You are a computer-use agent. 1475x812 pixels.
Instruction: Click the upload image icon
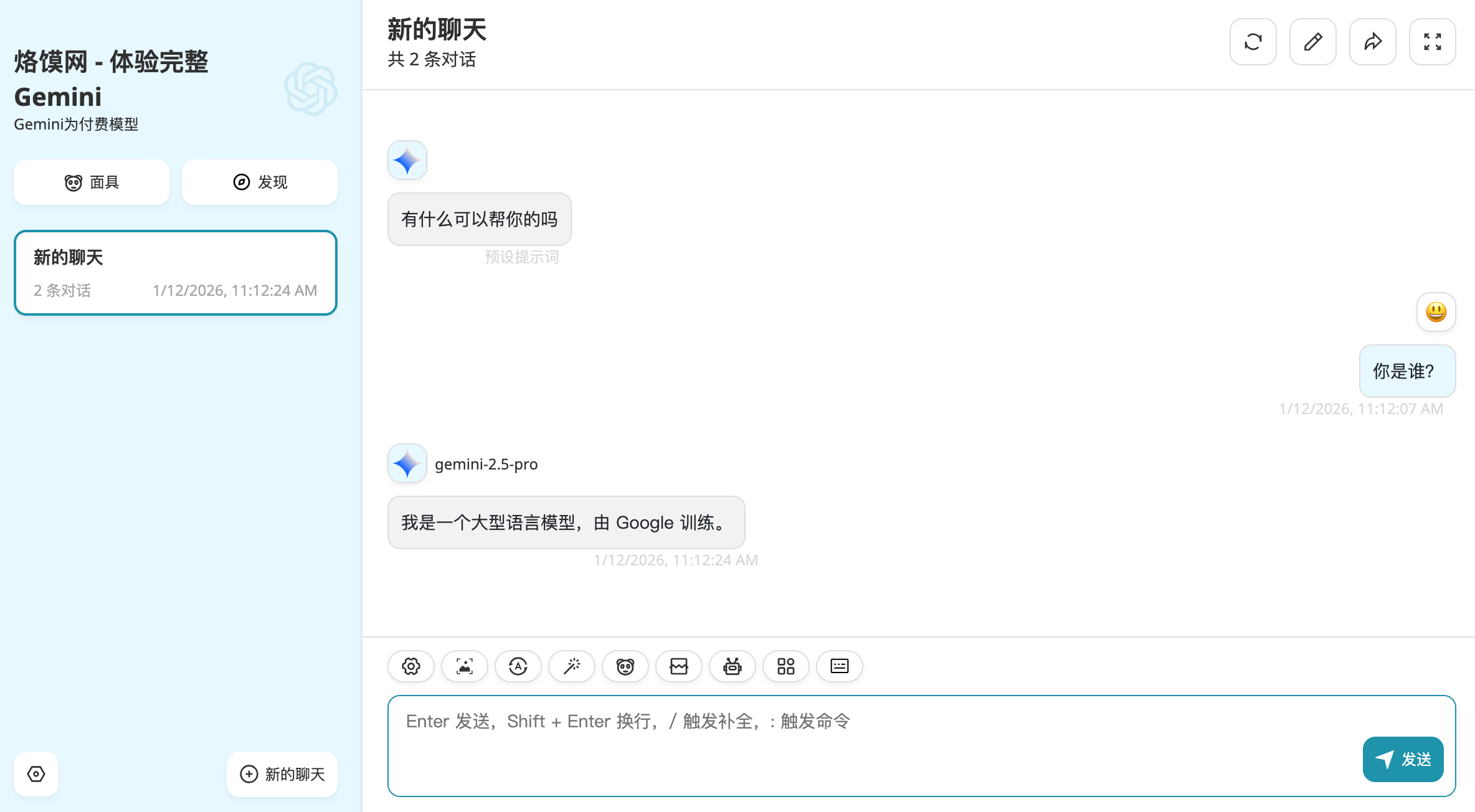pos(464,666)
